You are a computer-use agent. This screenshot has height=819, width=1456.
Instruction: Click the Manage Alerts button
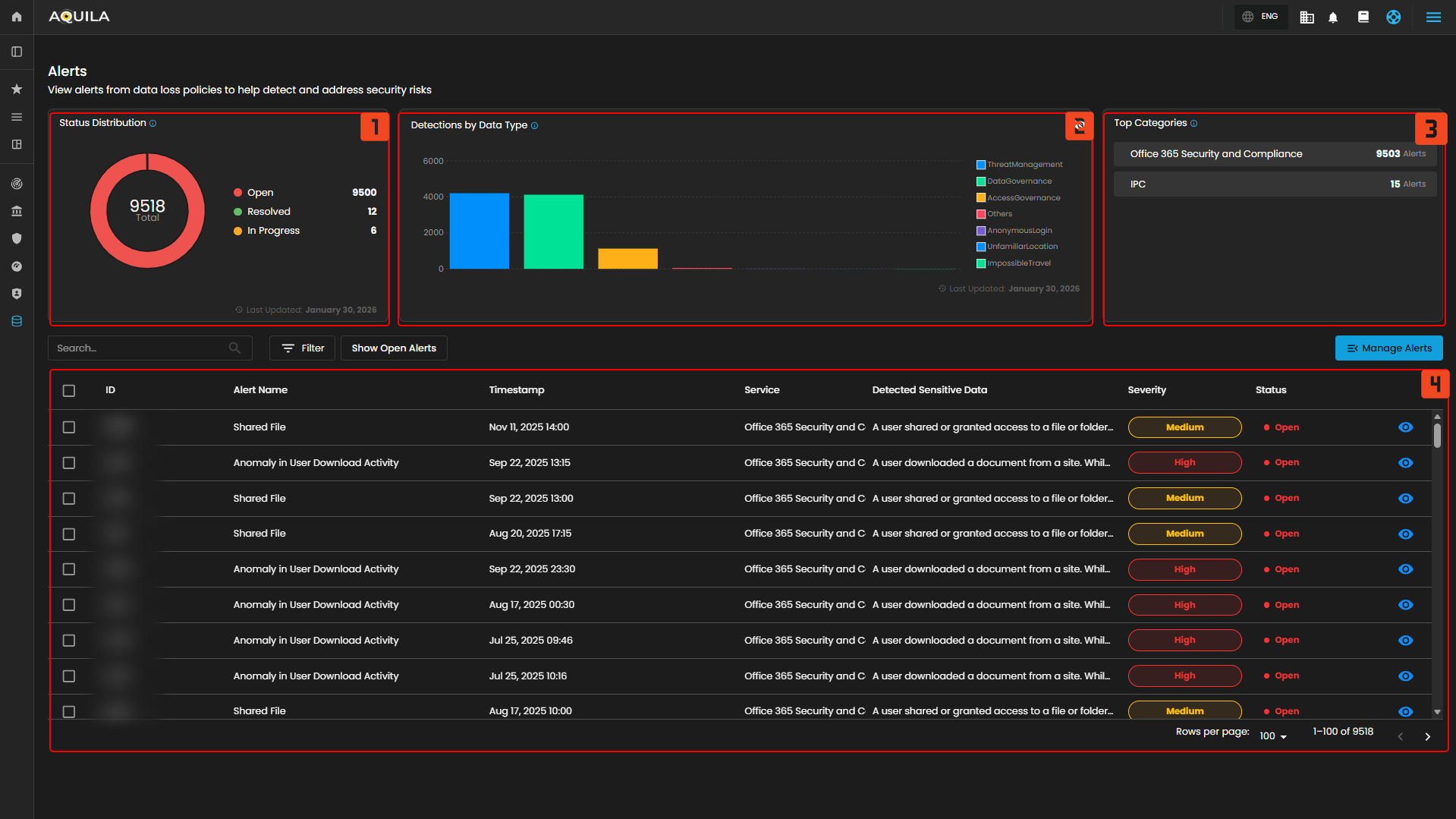coord(1388,348)
